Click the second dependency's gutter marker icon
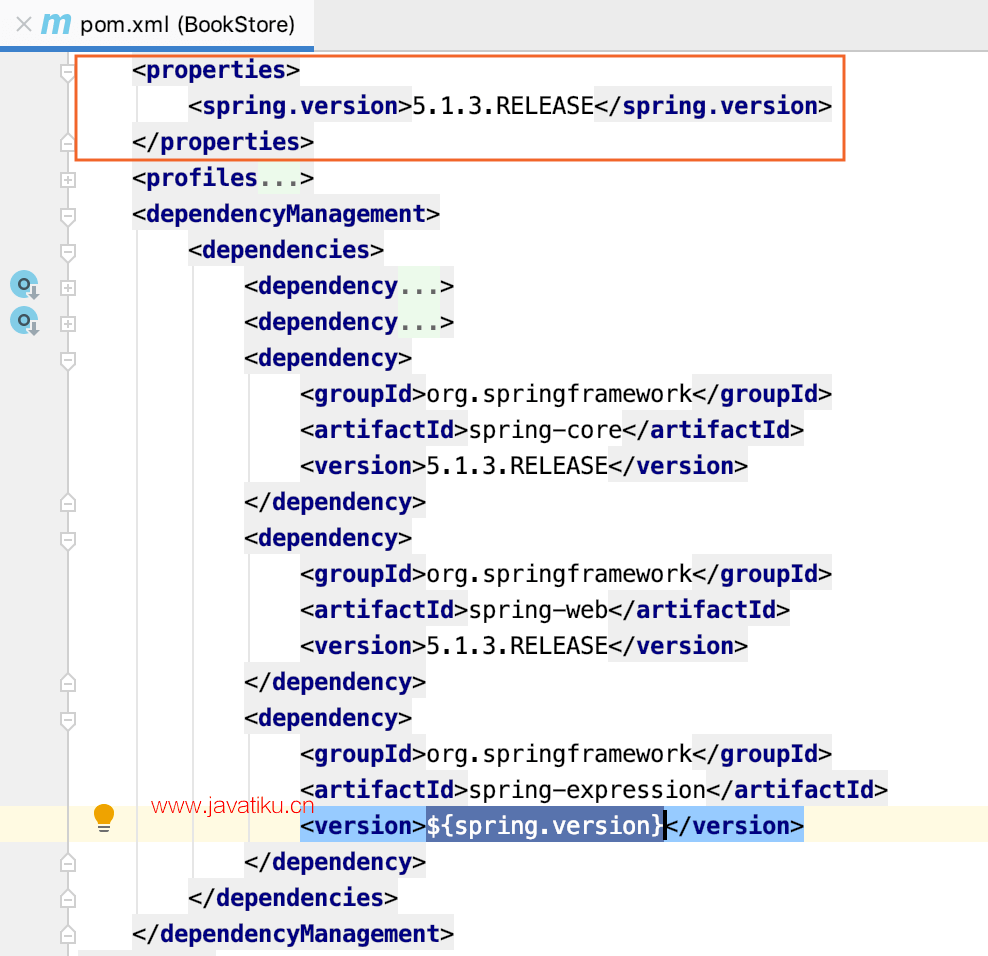 click(x=24, y=322)
